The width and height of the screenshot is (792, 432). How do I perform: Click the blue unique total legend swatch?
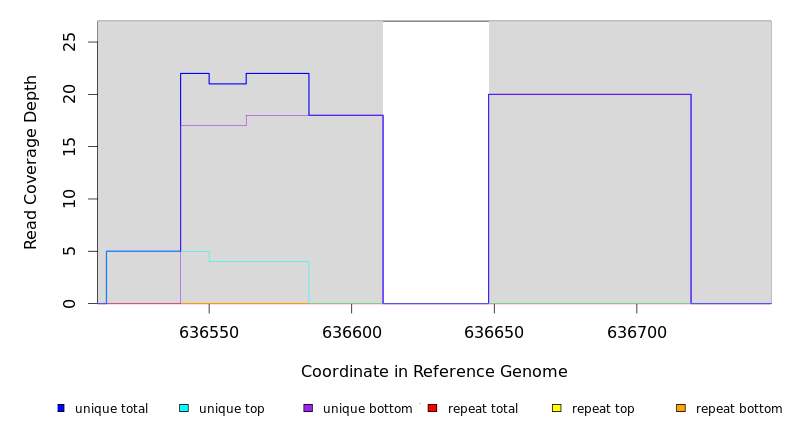pos(61,408)
